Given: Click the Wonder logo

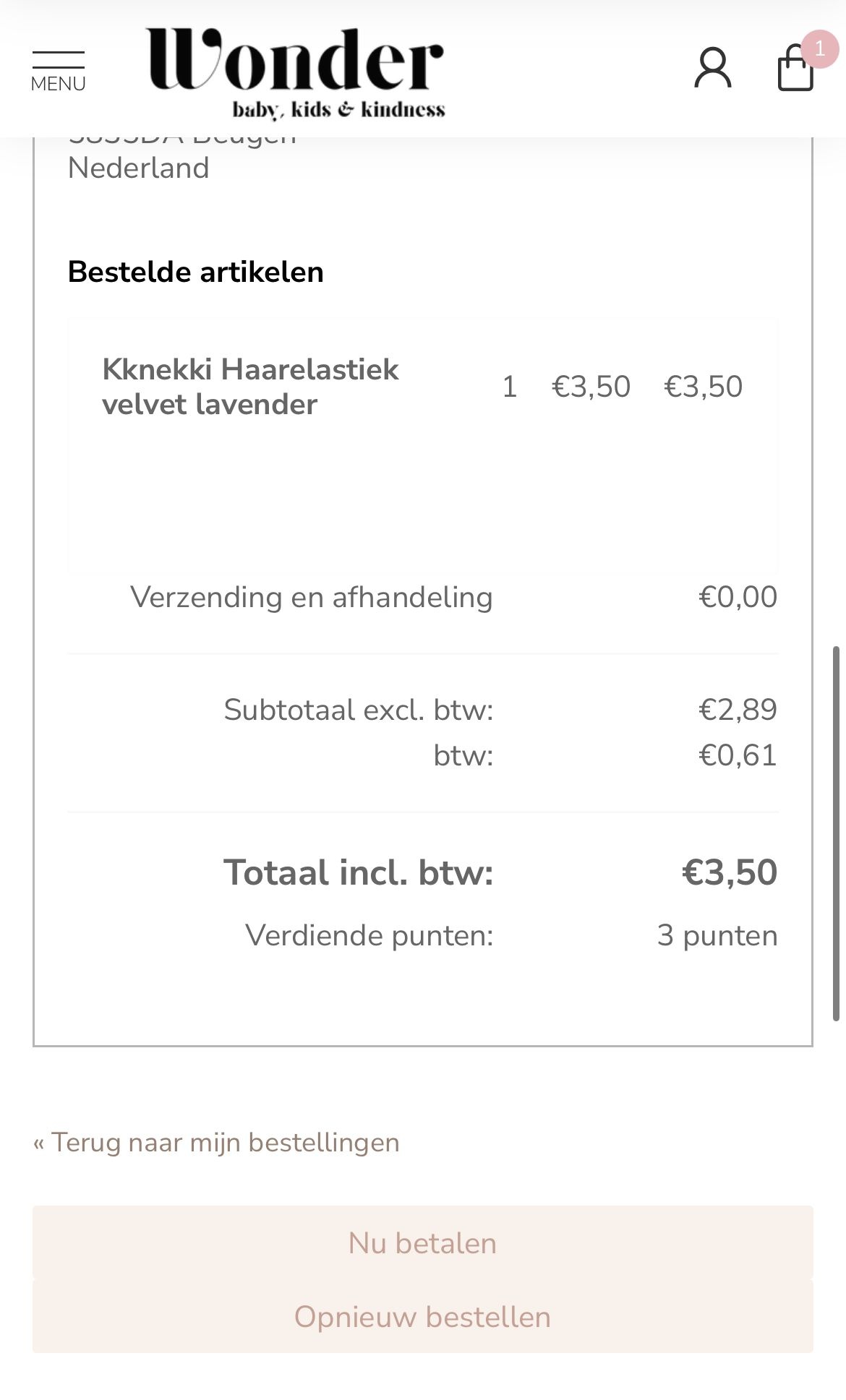Looking at the screenshot, I should click(x=295, y=72).
